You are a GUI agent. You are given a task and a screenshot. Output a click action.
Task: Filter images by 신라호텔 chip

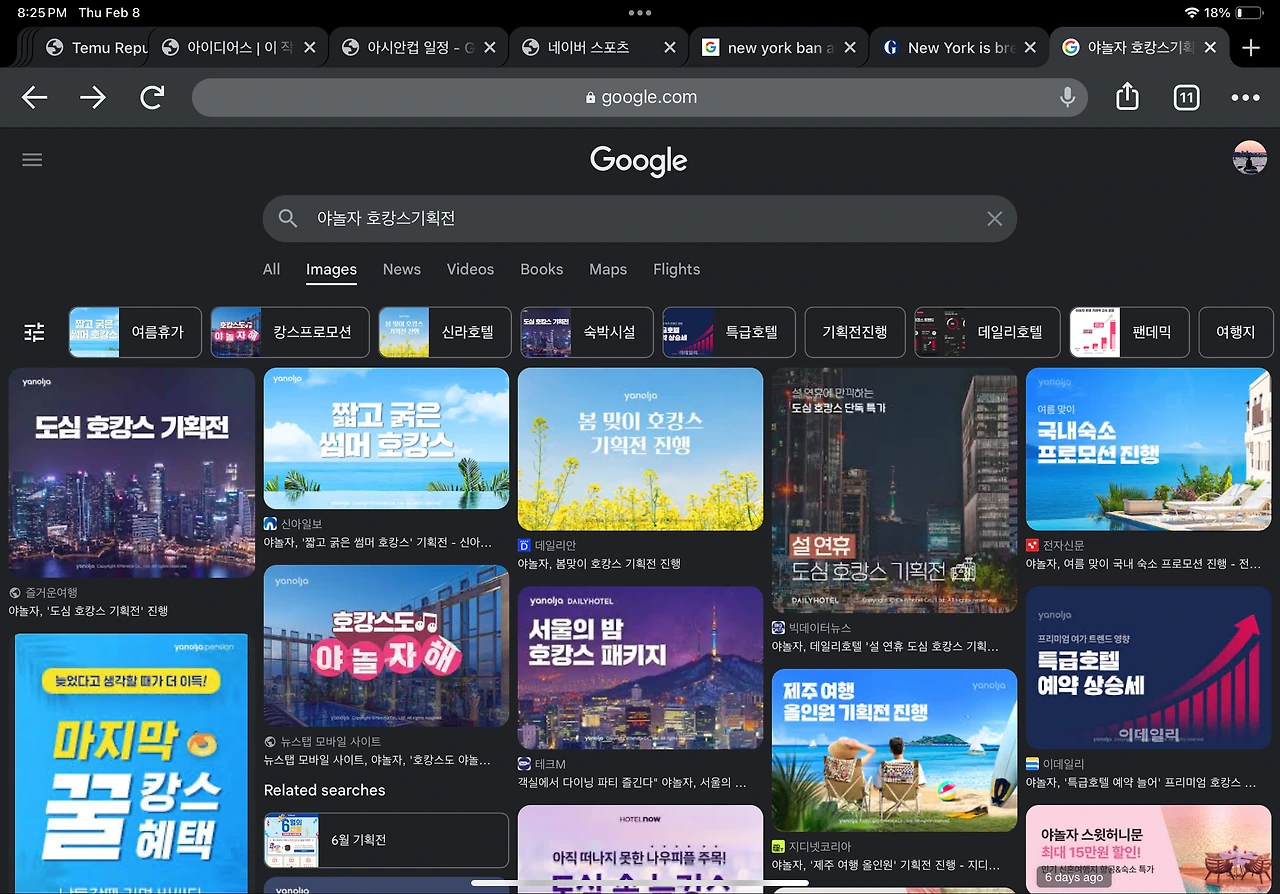pos(445,332)
